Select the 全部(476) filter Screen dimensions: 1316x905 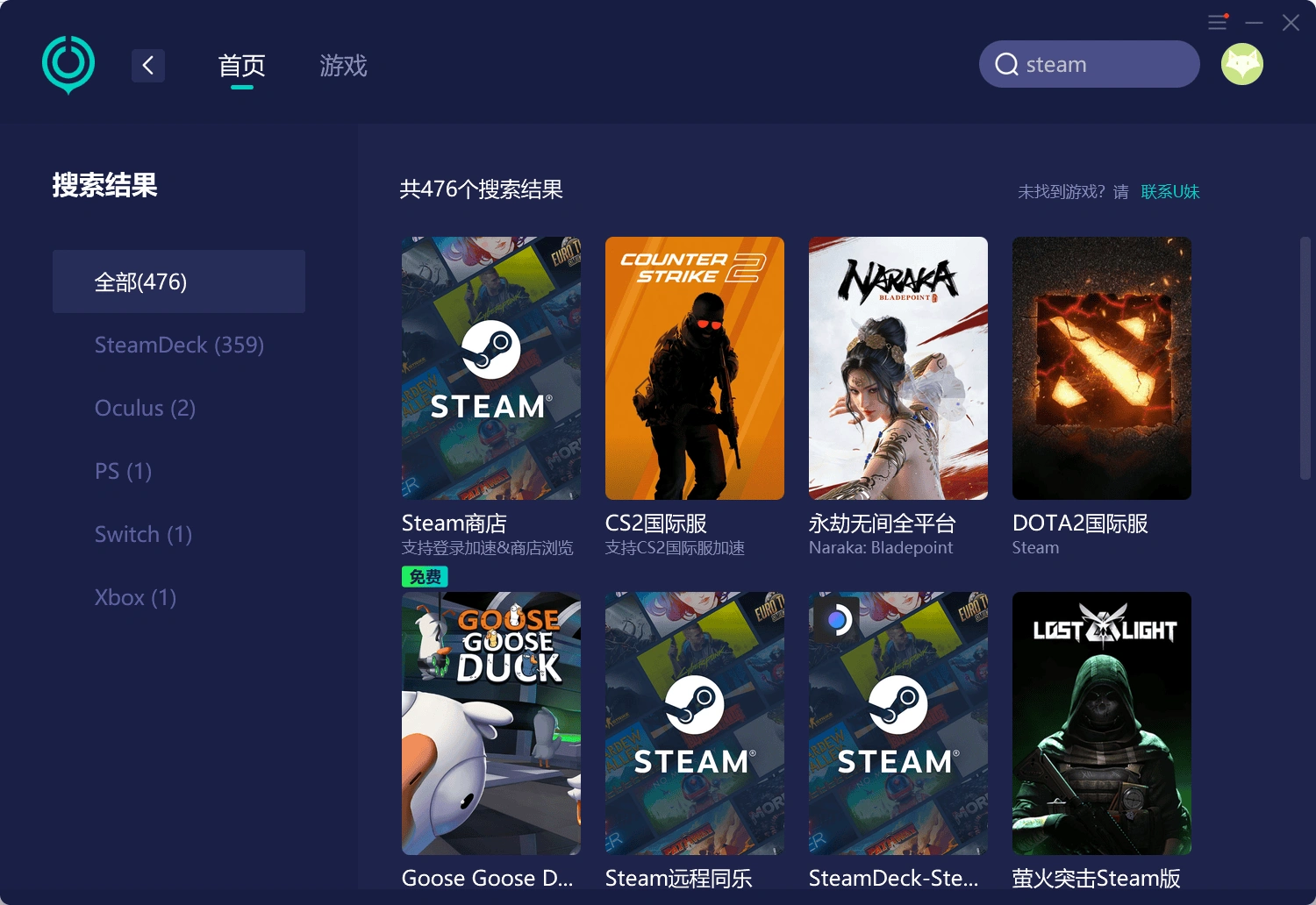pyautogui.click(x=179, y=281)
